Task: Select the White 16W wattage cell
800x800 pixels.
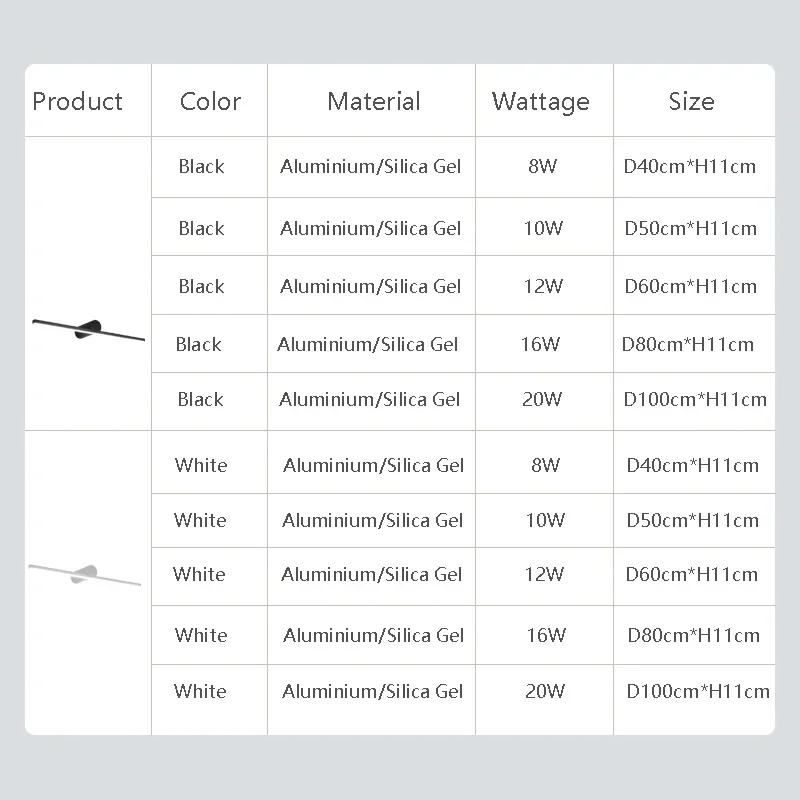Action: 546,635
